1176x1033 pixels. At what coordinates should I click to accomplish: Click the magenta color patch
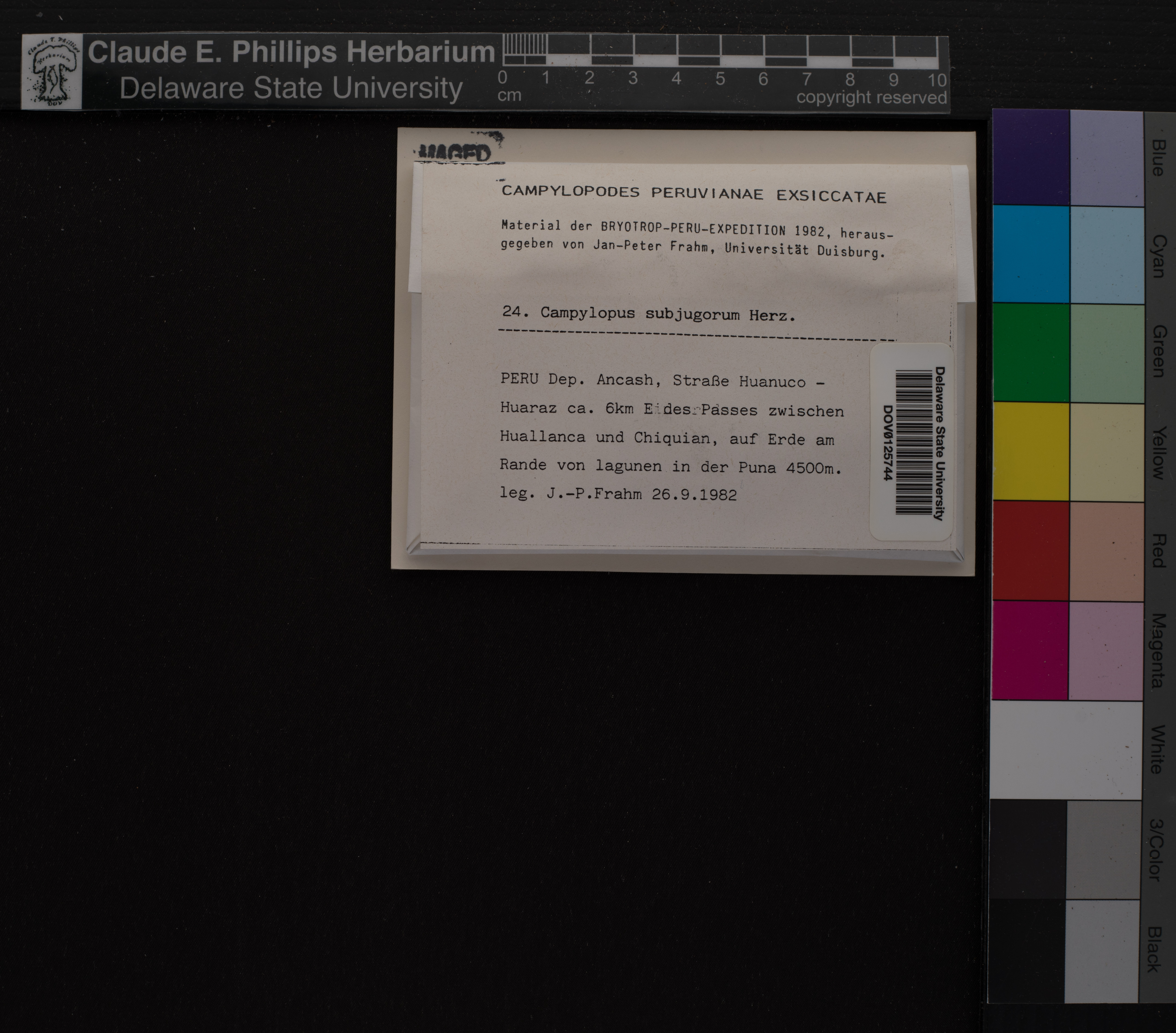coord(1030,650)
